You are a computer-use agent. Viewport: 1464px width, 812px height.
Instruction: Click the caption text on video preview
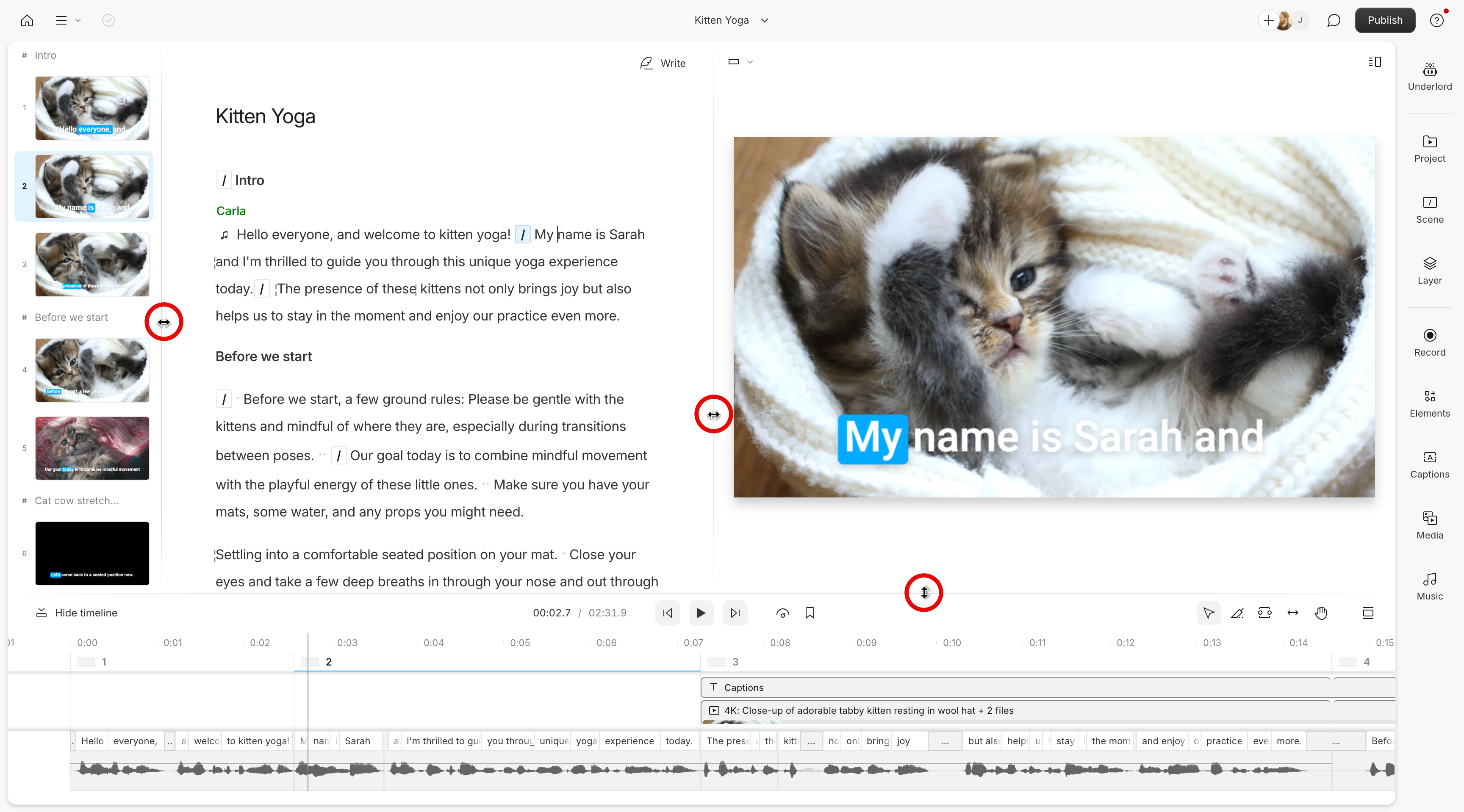click(1051, 438)
